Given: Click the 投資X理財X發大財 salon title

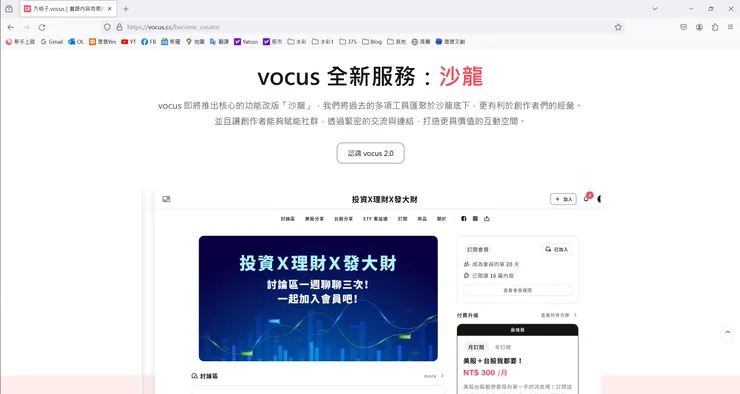Looking at the screenshot, I should [x=384, y=200].
